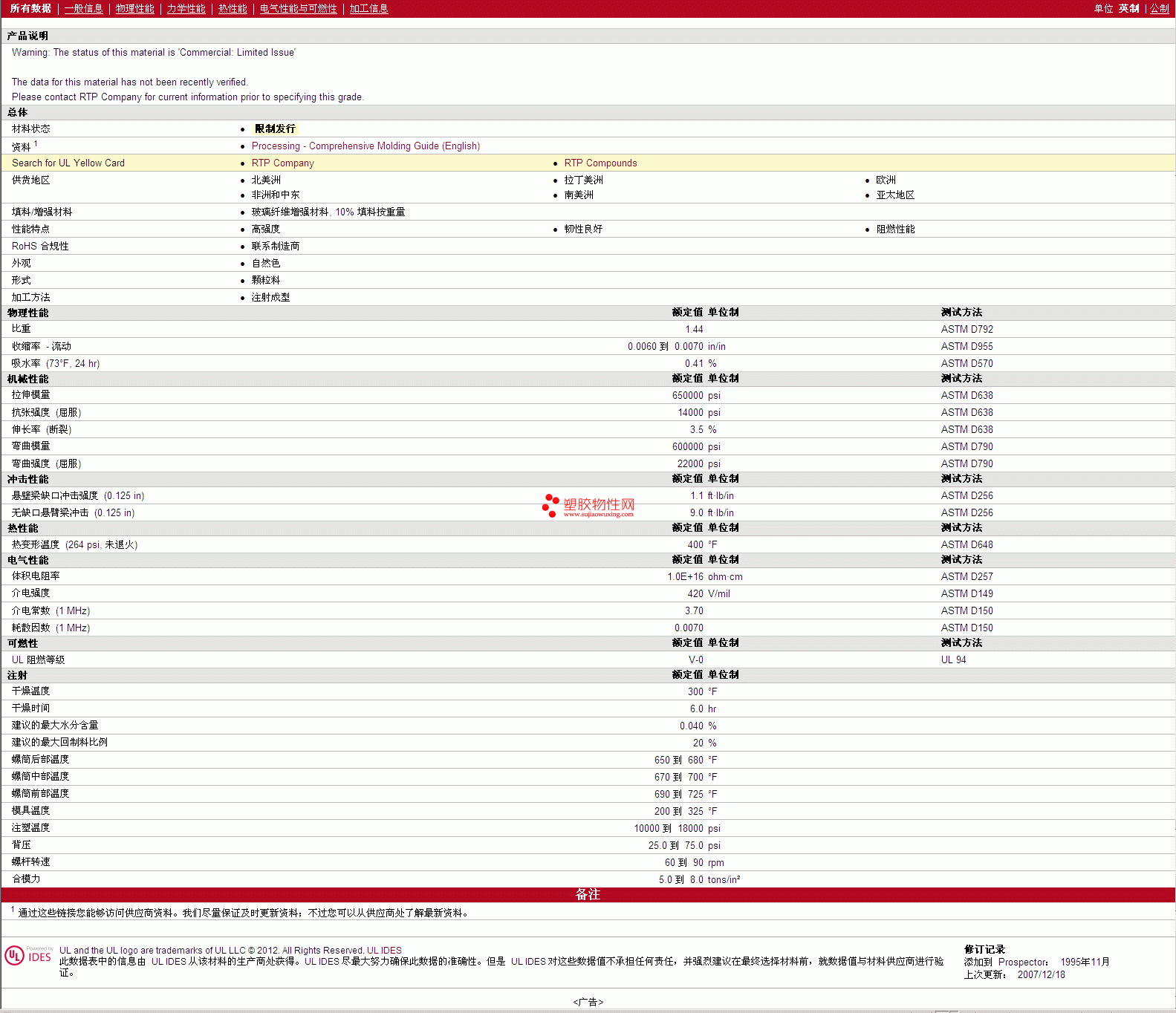Open the RTP Compounds link
Image resolution: width=1176 pixels, height=1013 pixels.
point(600,163)
